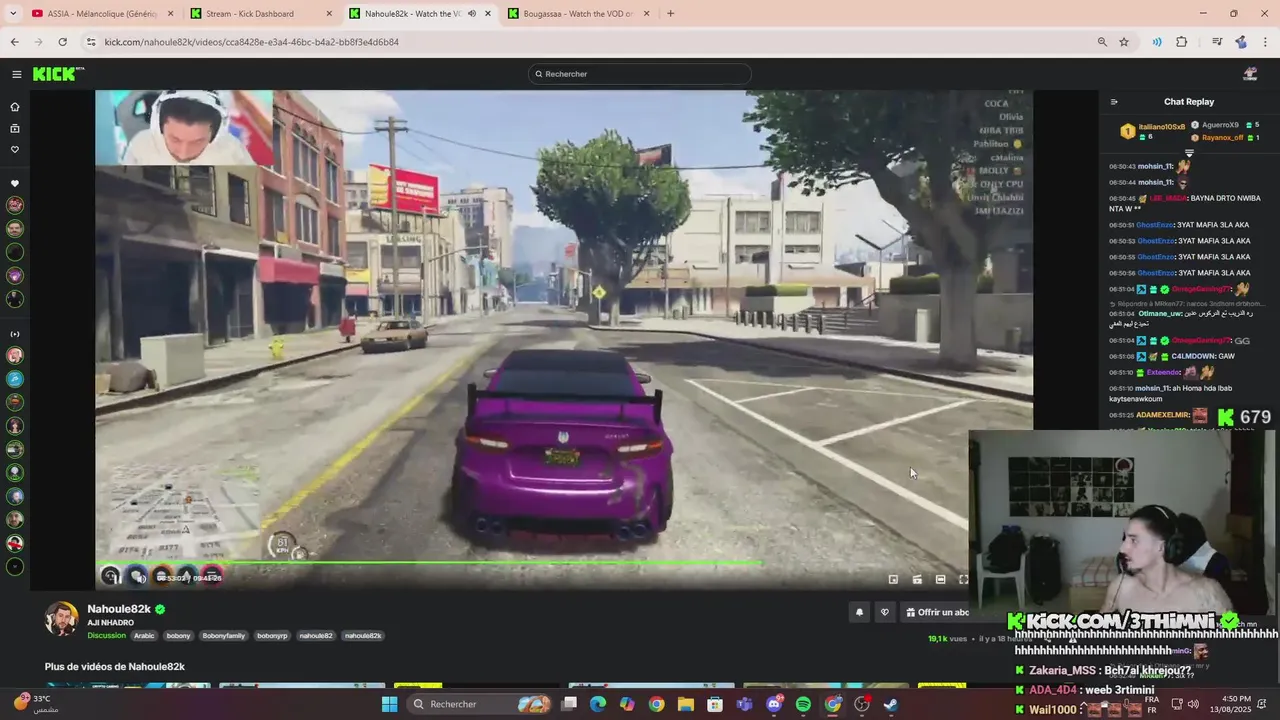
Task: Open a new browser tab
Action: (670, 14)
